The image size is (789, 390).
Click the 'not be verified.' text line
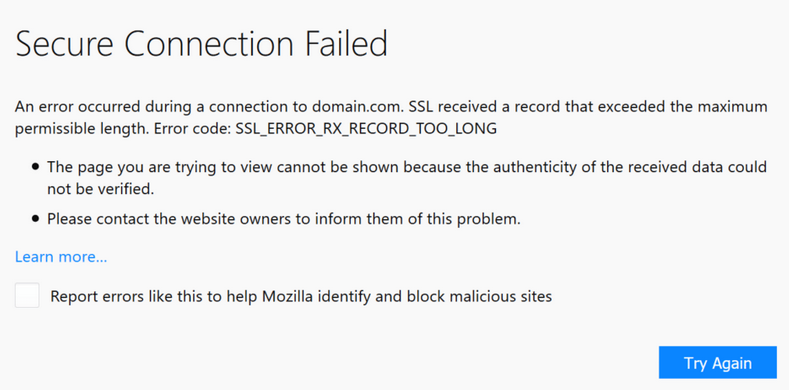coord(100,189)
